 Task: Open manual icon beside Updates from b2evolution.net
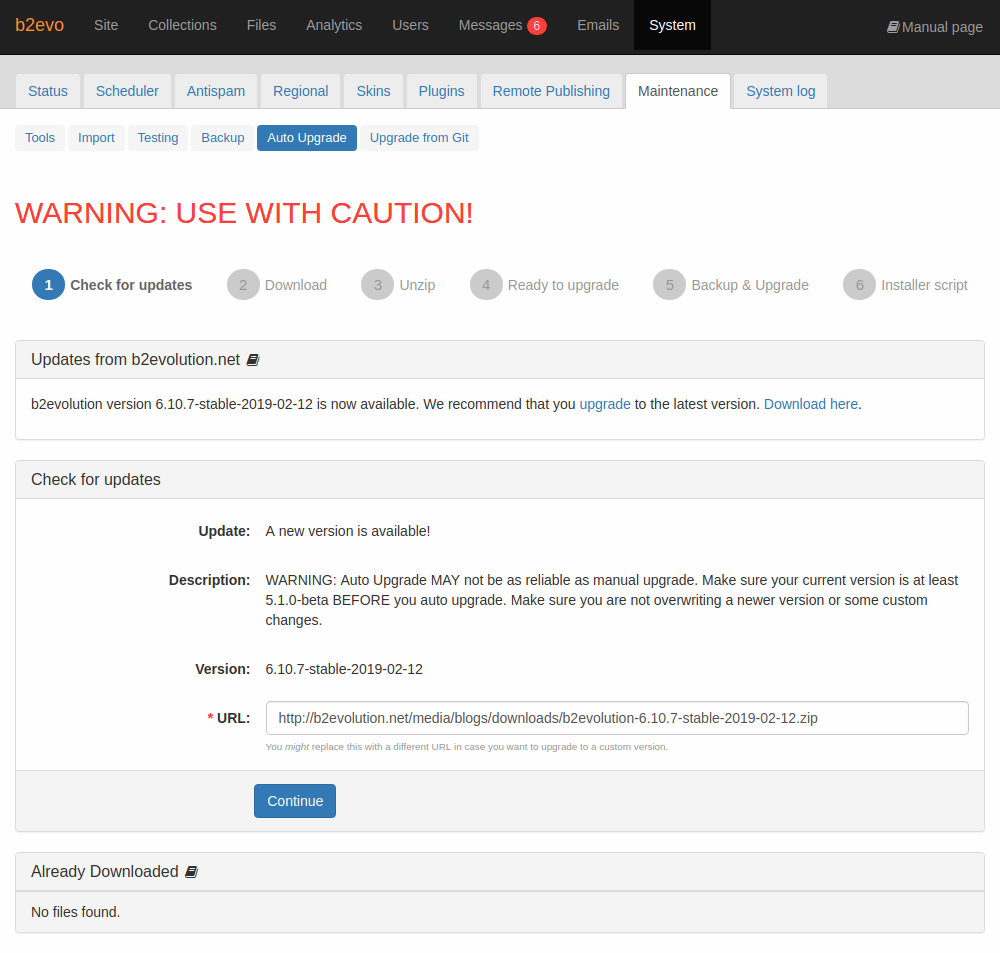pyautogui.click(x=253, y=360)
